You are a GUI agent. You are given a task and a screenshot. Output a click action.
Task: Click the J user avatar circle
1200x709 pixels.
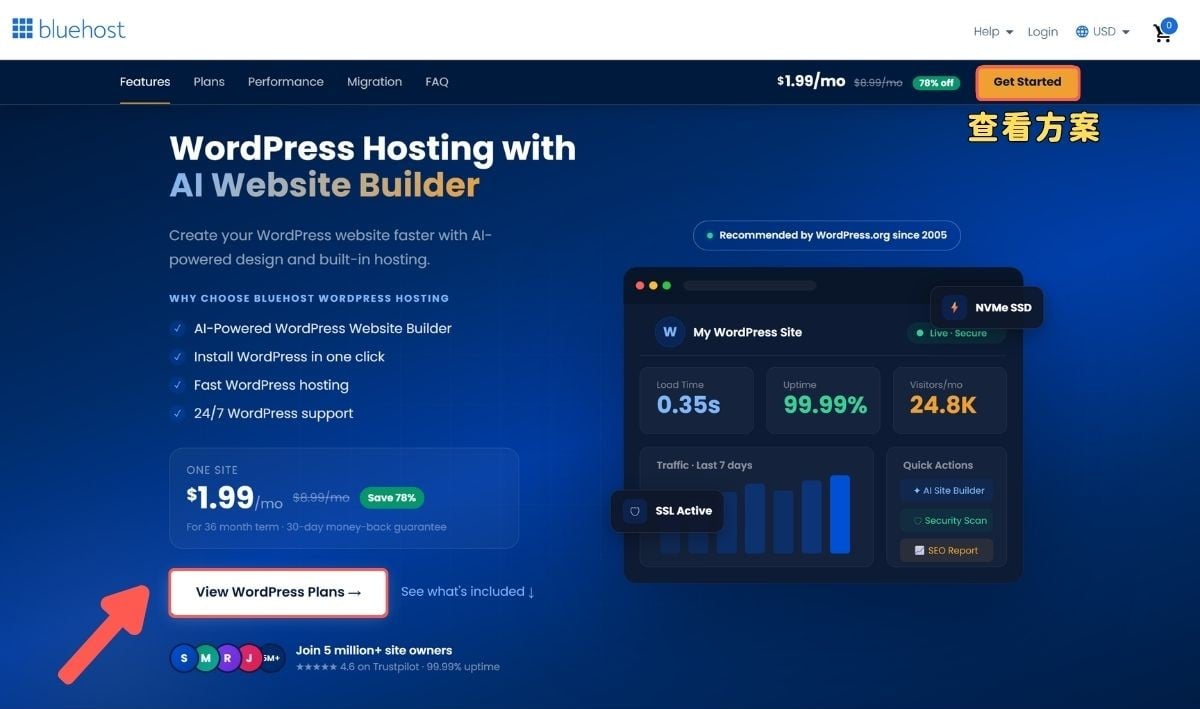coord(250,657)
